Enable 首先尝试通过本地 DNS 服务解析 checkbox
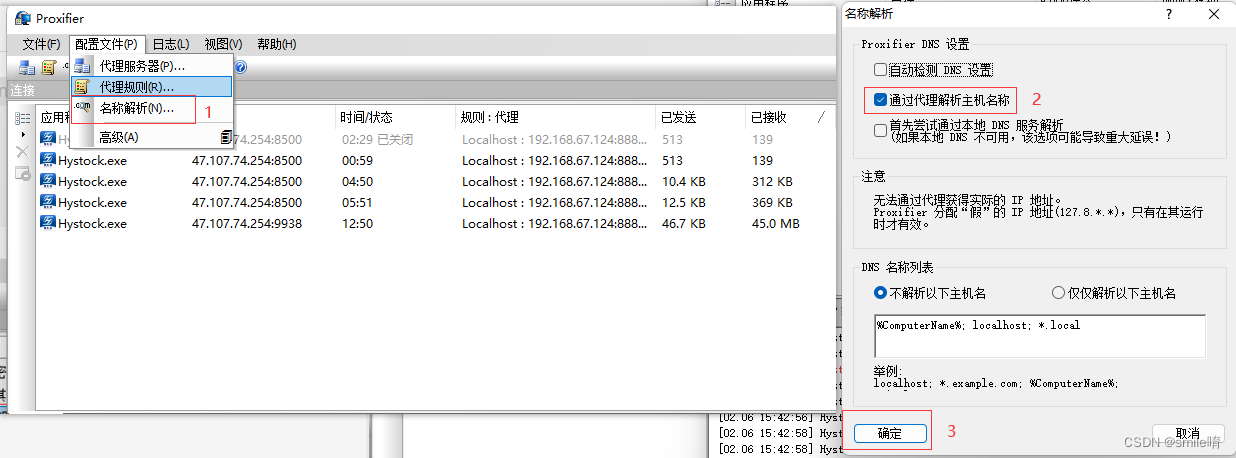The image size is (1236, 458). pyautogui.click(x=880, y=130)
